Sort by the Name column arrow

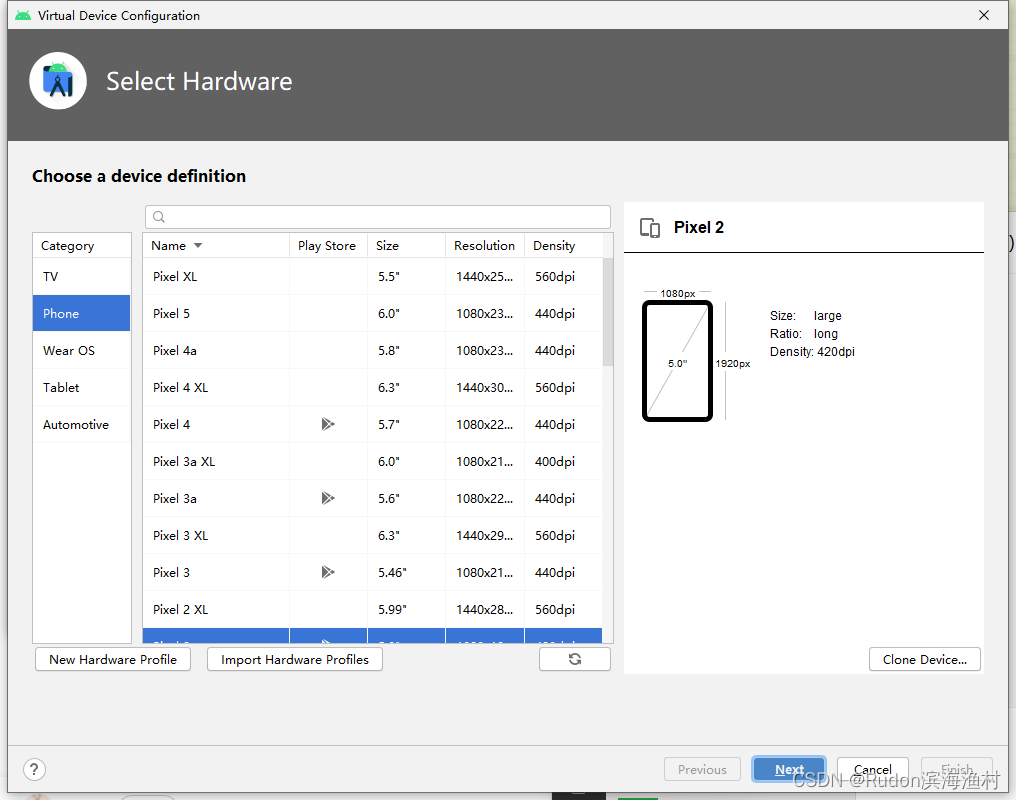198,246
